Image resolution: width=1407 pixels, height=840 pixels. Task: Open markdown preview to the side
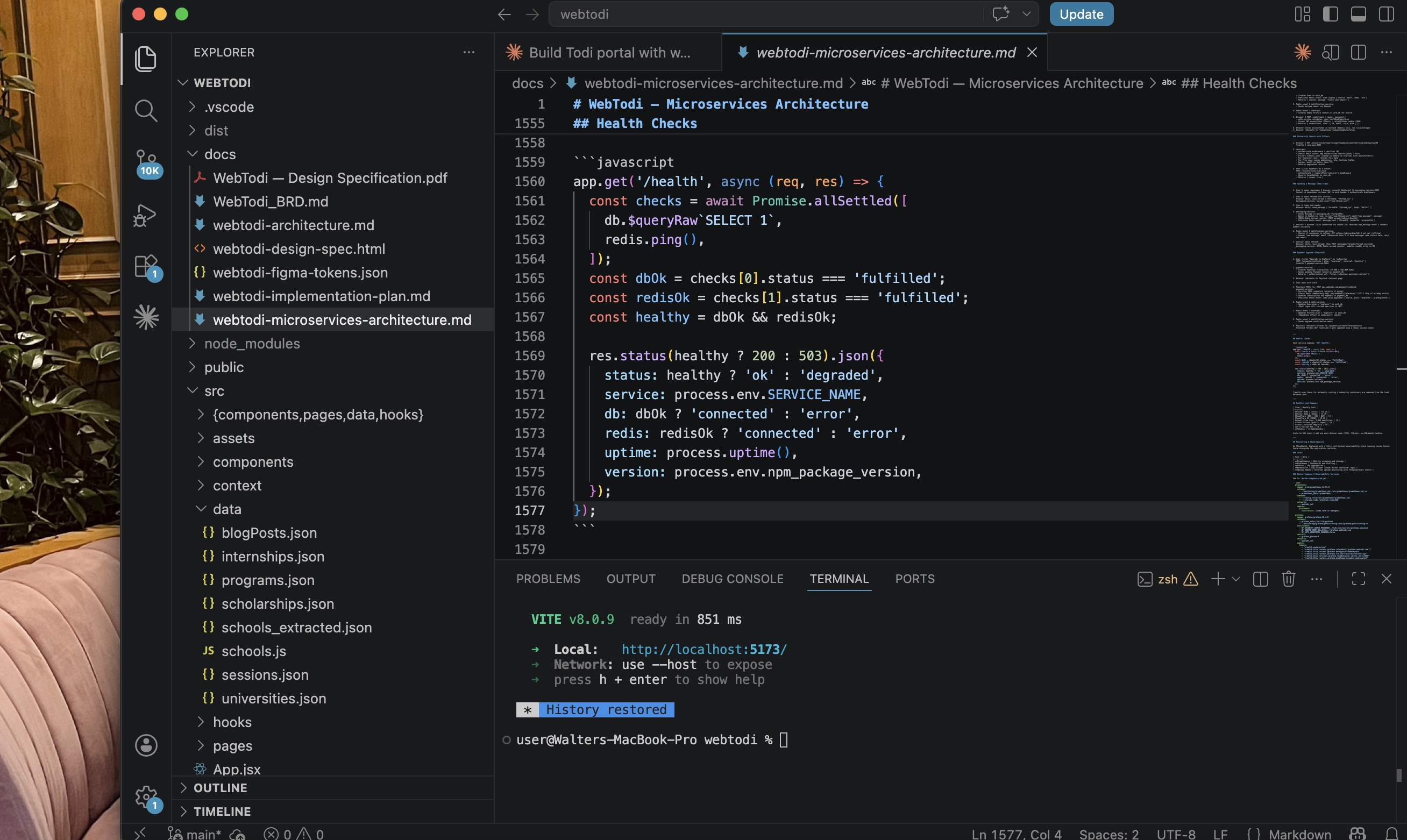point(1331,53)
